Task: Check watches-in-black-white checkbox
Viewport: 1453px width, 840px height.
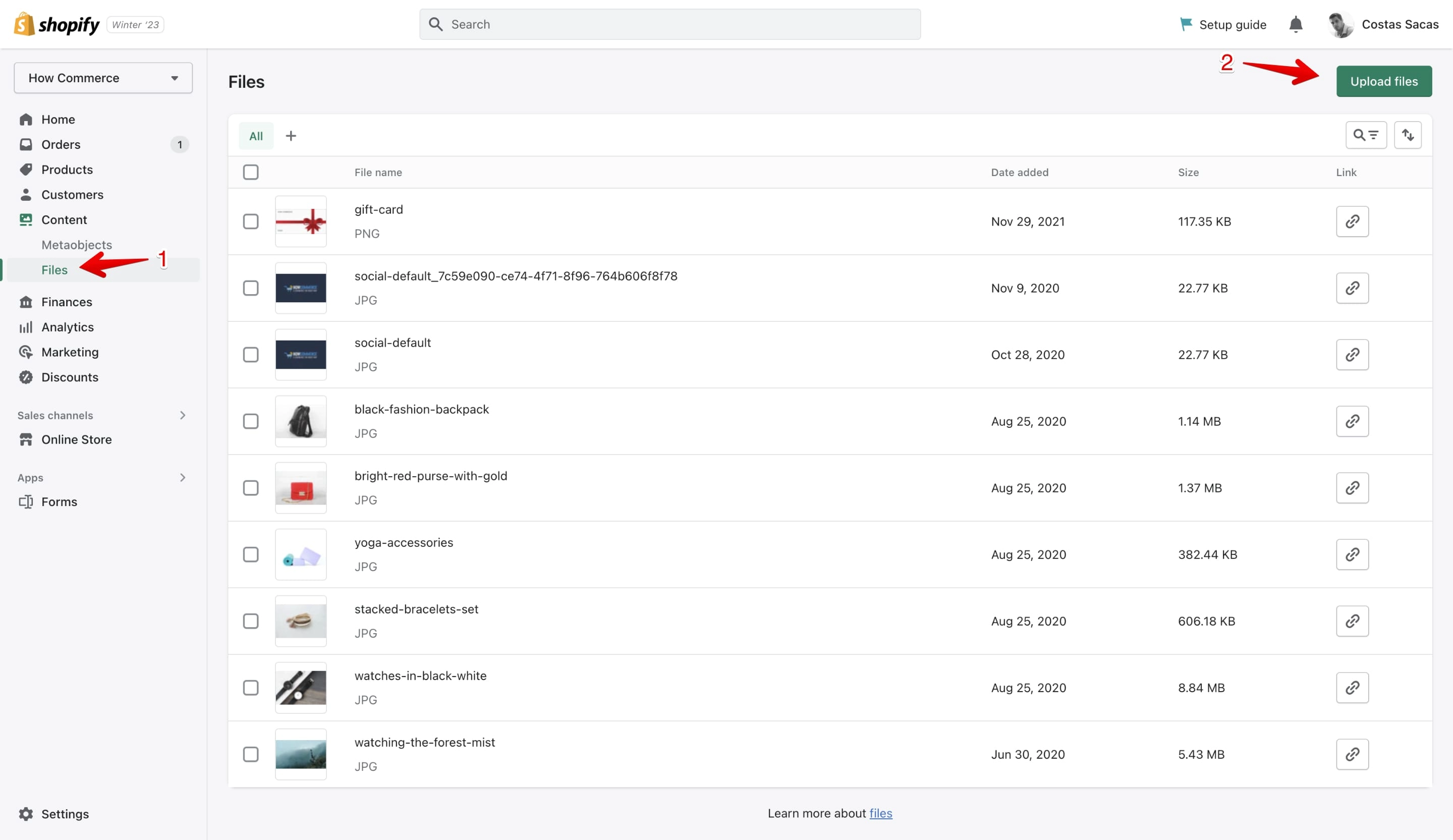Action: pos(251,687)
